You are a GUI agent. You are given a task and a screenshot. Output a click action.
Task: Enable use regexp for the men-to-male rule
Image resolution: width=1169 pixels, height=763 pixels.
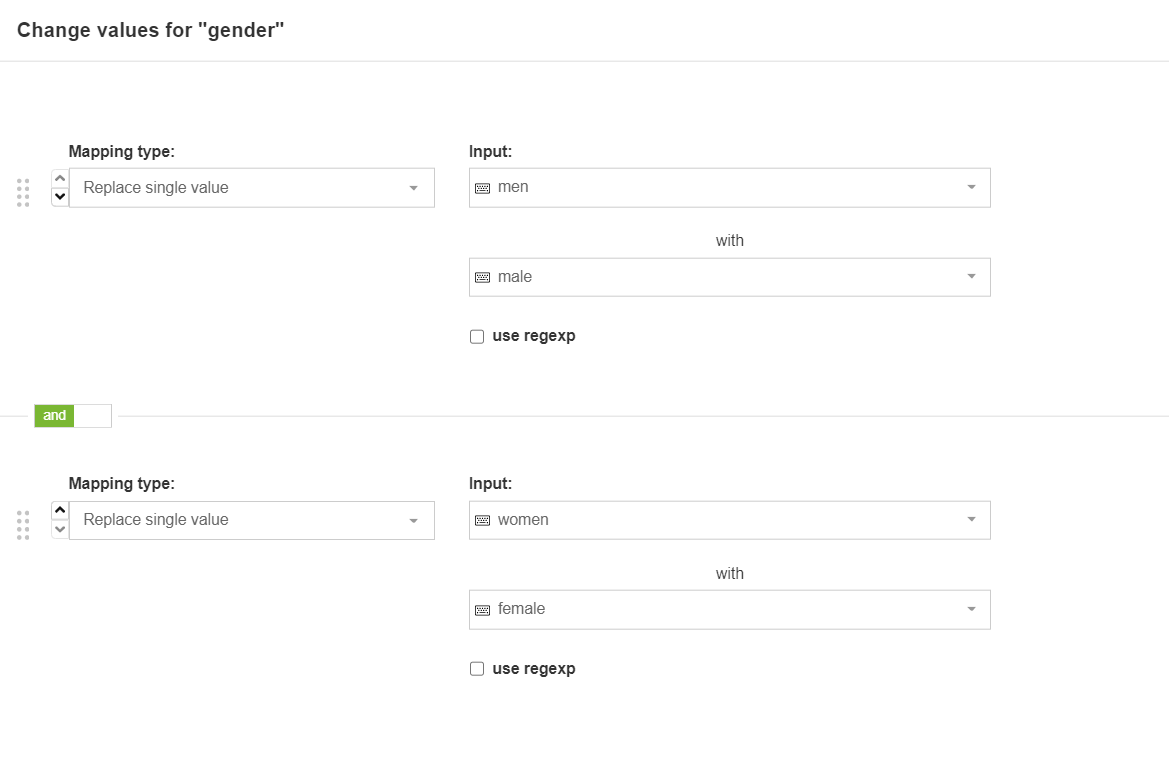point(476,335)
